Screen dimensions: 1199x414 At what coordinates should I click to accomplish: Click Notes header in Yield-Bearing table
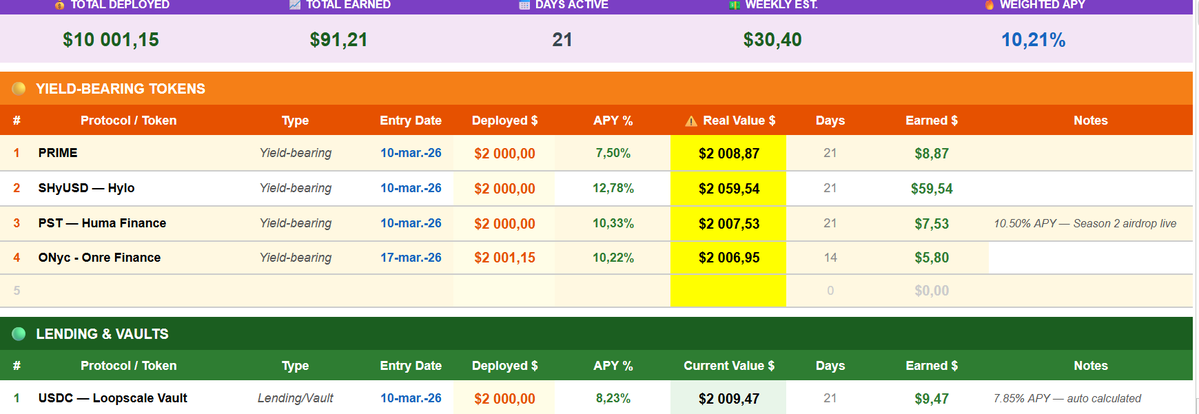pos(1090,121)
